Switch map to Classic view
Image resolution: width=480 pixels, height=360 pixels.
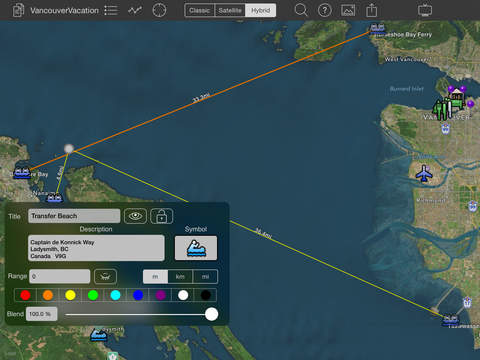[200, 10]
